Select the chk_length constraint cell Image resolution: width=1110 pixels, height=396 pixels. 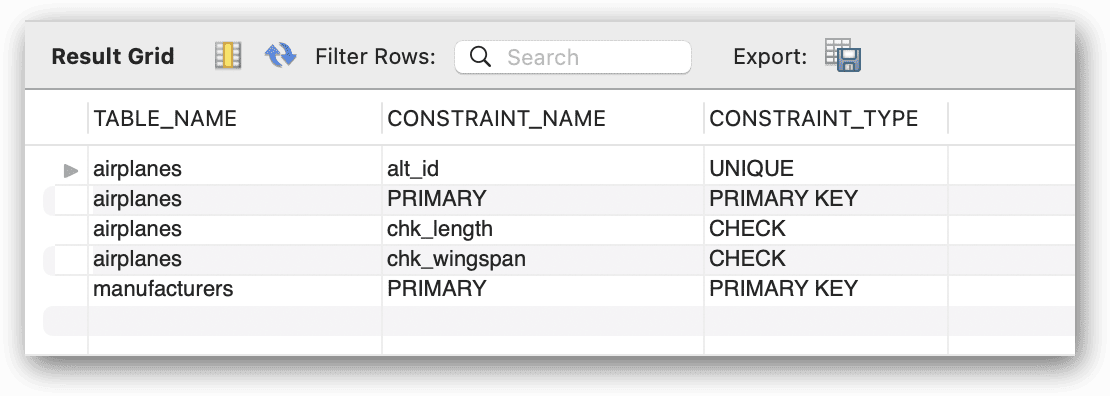click(x=543, y=229)
